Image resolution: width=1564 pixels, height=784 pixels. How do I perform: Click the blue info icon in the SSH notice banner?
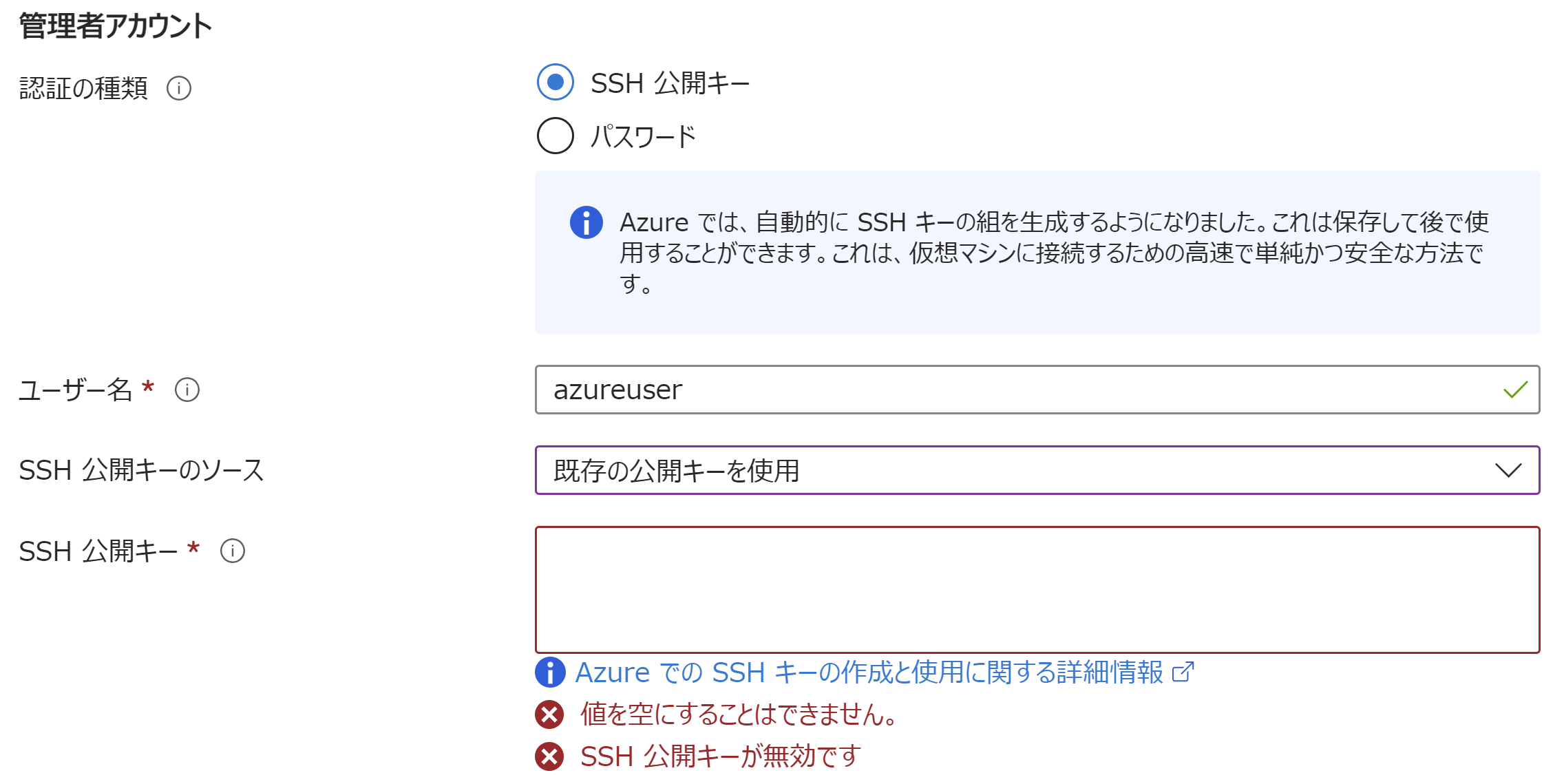(x=584, y=222)
